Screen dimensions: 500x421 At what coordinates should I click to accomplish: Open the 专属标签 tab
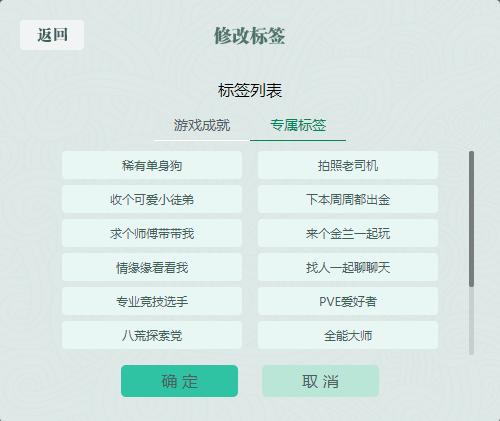298,126
